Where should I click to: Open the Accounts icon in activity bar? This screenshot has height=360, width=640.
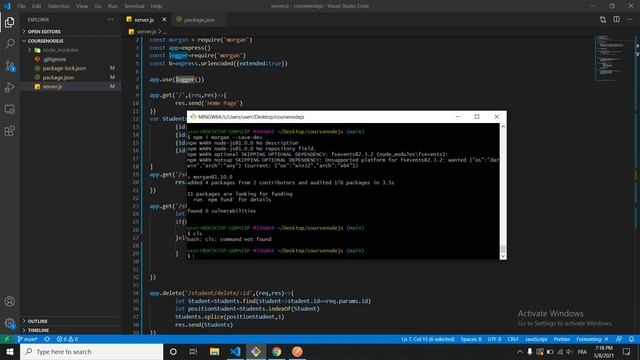click(x=10, y=302)
